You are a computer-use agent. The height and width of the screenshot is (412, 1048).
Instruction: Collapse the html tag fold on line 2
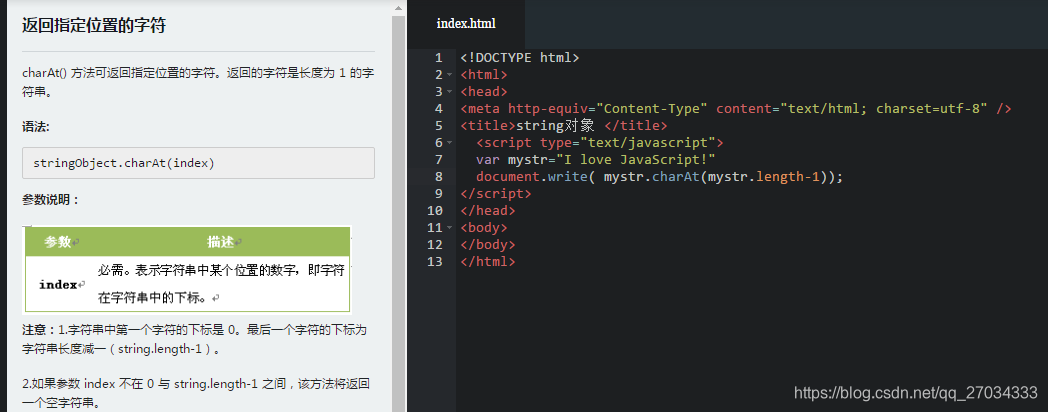coord(450,75)
